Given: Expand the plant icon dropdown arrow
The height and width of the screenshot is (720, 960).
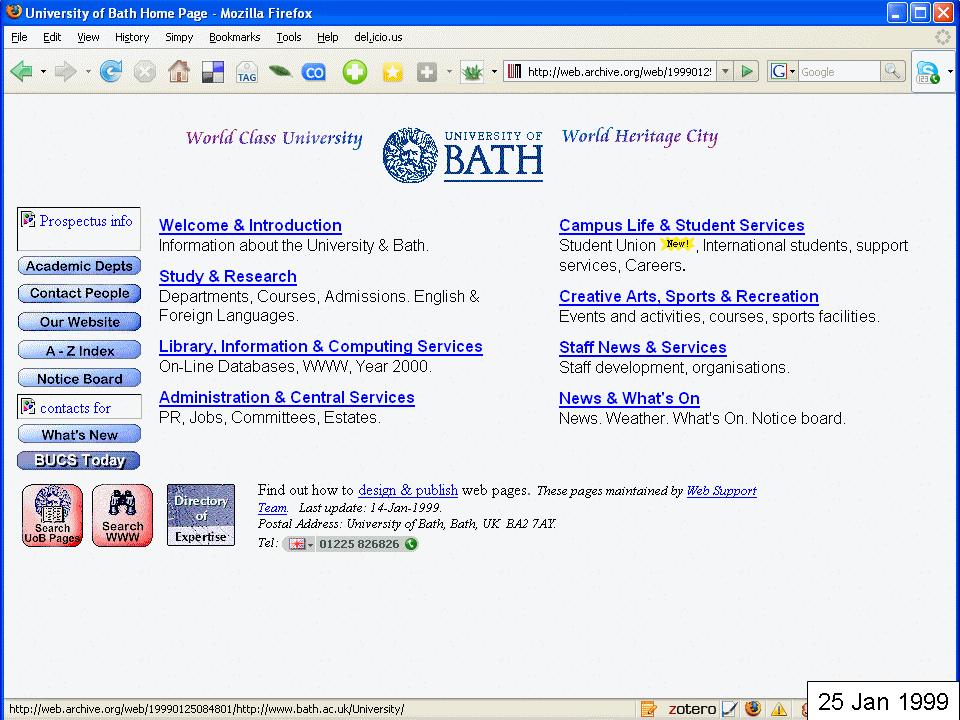Looking at the screenshot, I should 494,72.
